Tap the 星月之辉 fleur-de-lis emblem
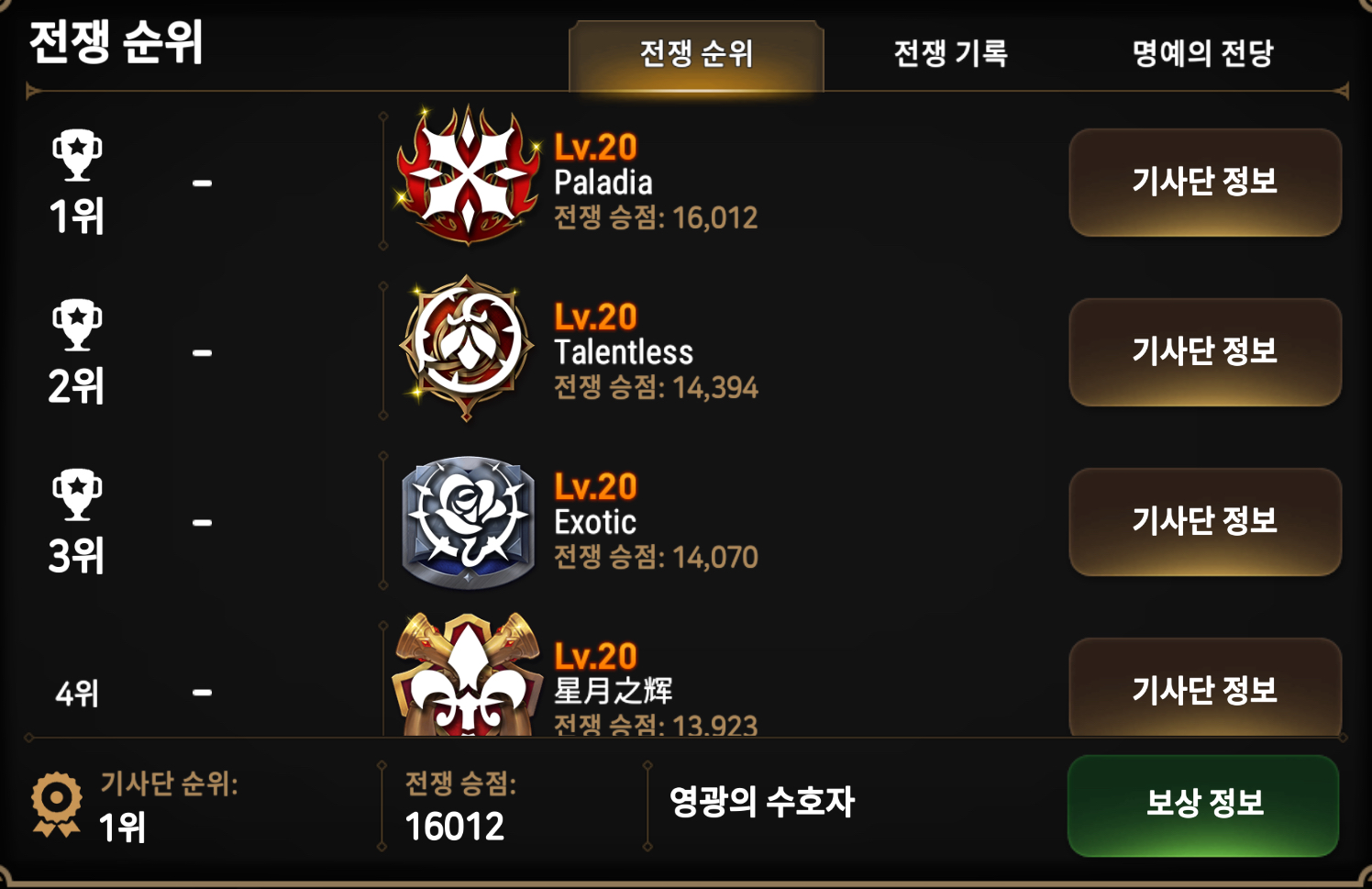 point(468,675)
